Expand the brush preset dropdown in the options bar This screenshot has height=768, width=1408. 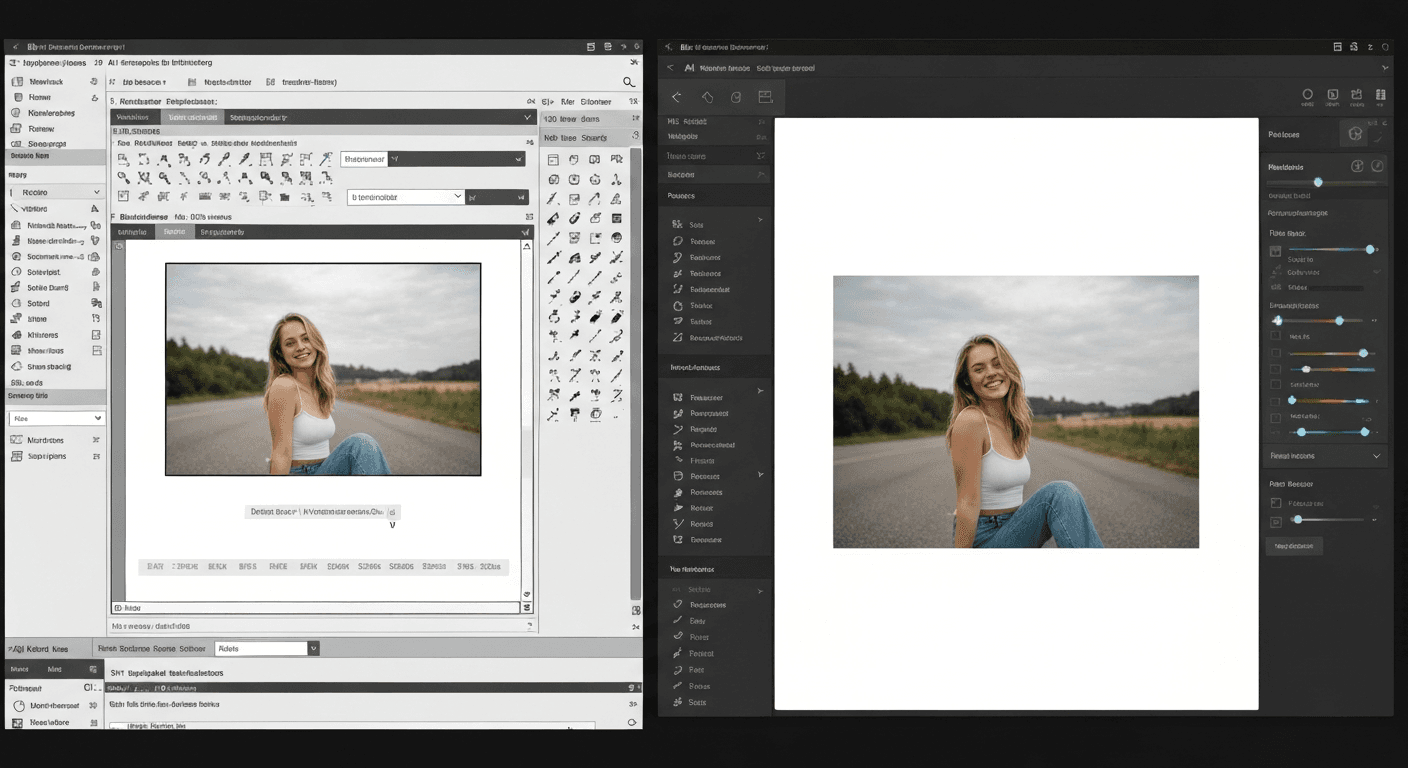pos(405,196)
